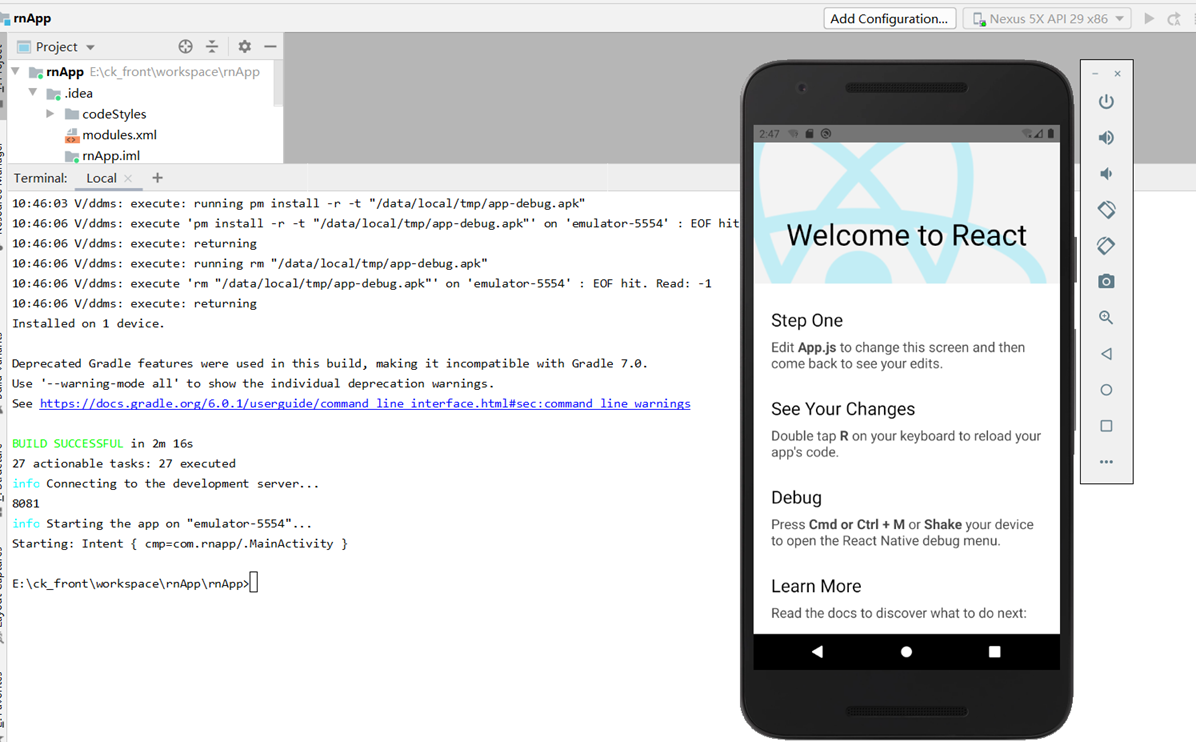Add new terminal tab with plus icon
The width and height of the screenshot is (1196, 742).
tap(157, 178)
